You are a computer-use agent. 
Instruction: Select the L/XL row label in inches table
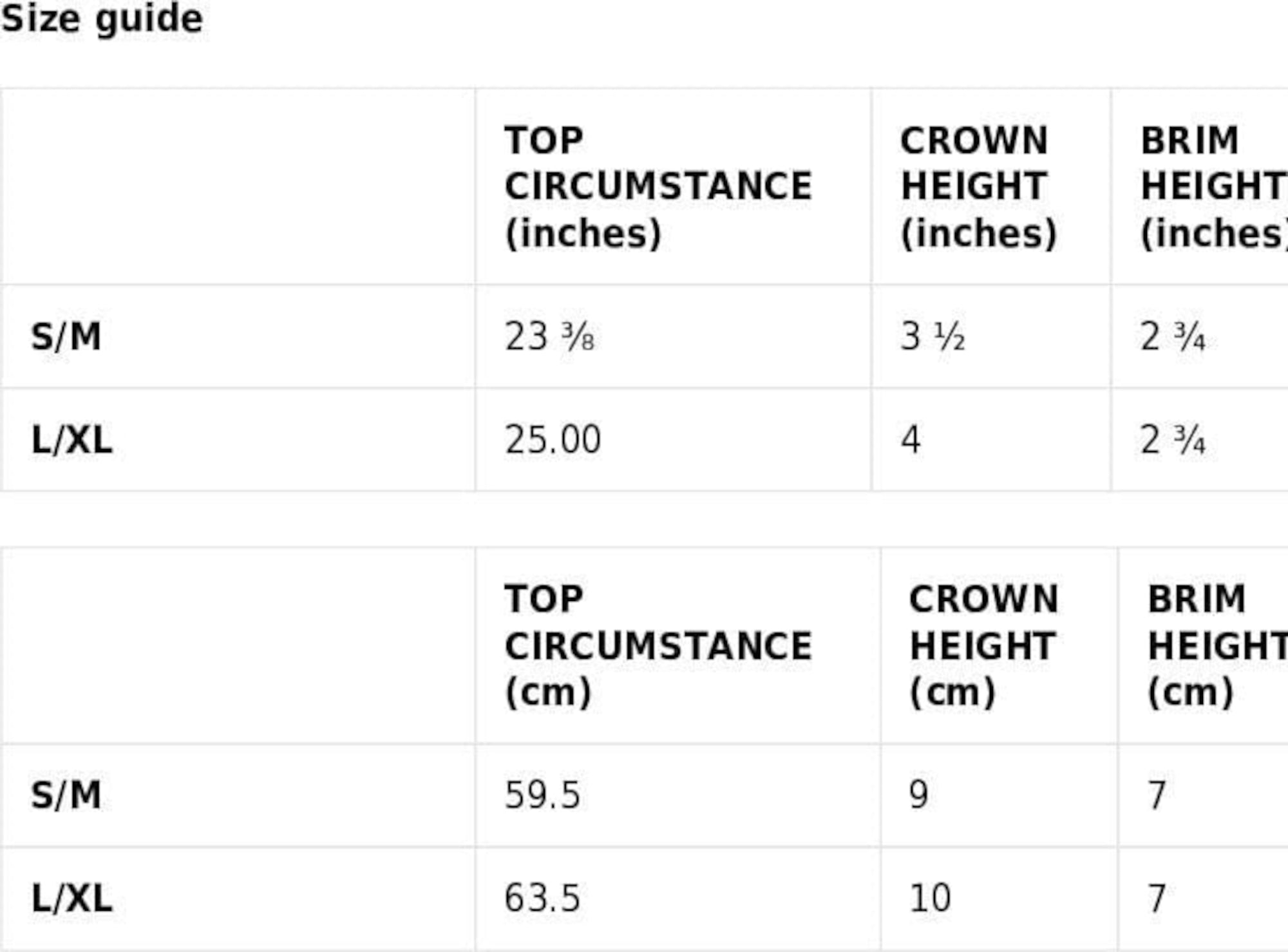click(72, 441)
